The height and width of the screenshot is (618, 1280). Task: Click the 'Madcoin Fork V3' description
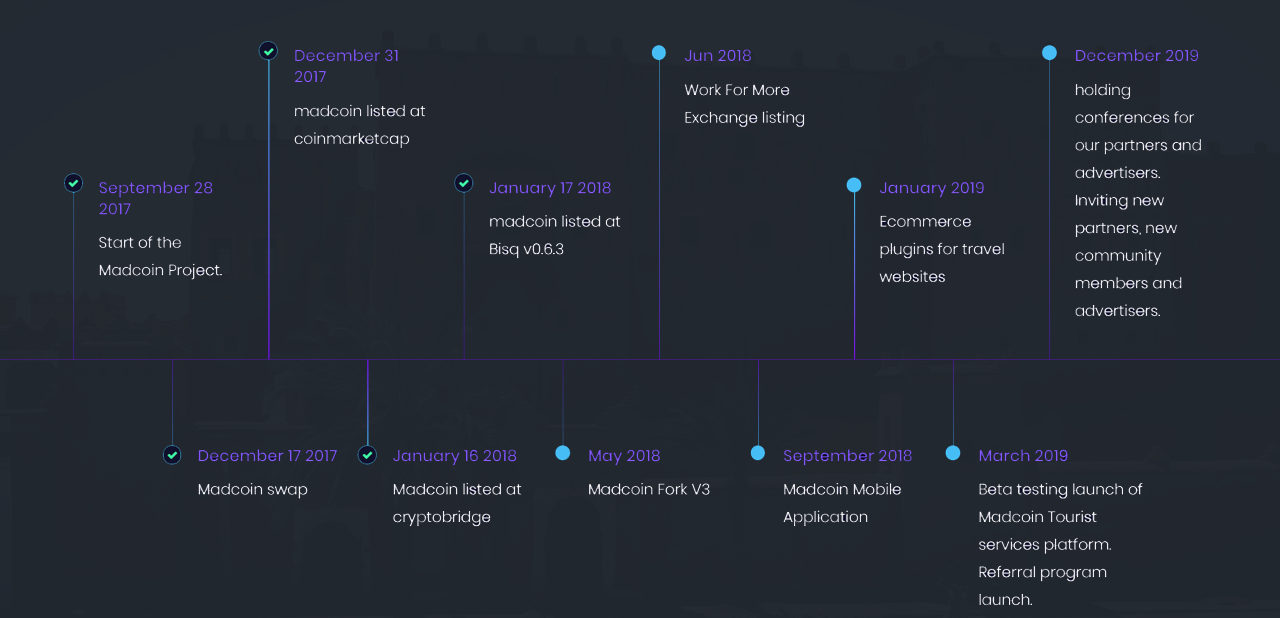coord(649,490)
